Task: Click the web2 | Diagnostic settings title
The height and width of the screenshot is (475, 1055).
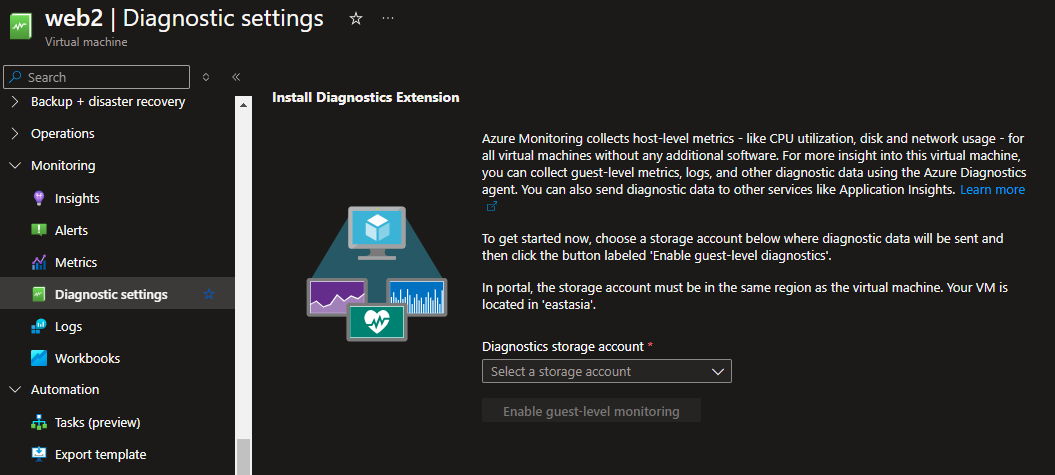Action: coord(184,18)
